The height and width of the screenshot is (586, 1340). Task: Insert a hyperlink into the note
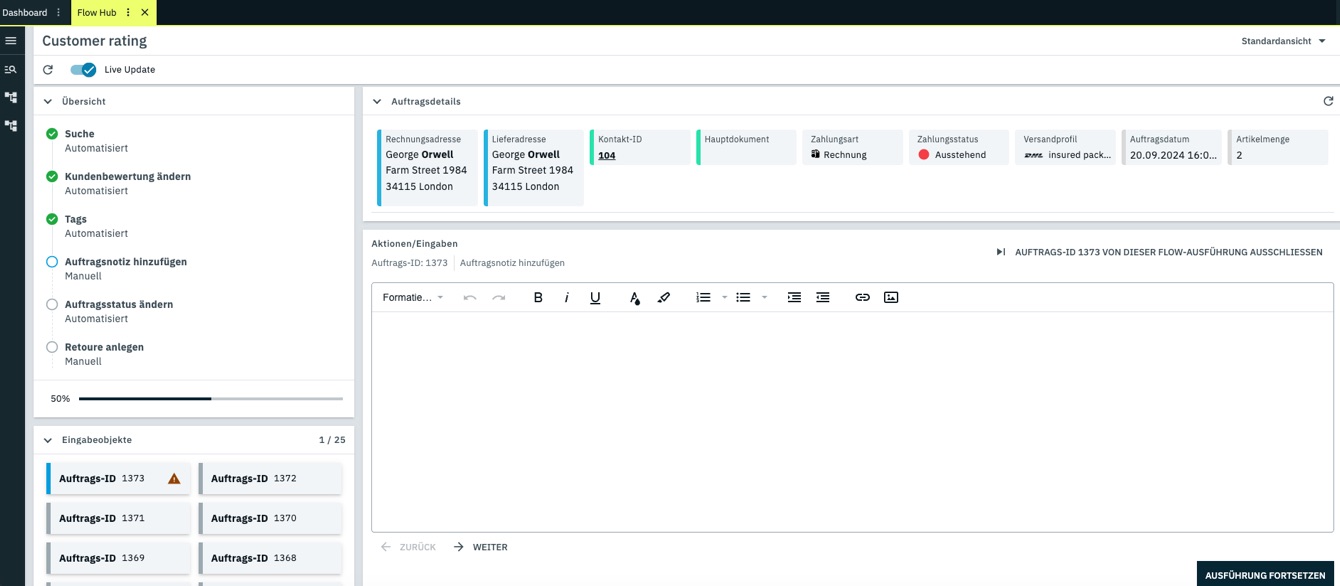tap(862, 297)
